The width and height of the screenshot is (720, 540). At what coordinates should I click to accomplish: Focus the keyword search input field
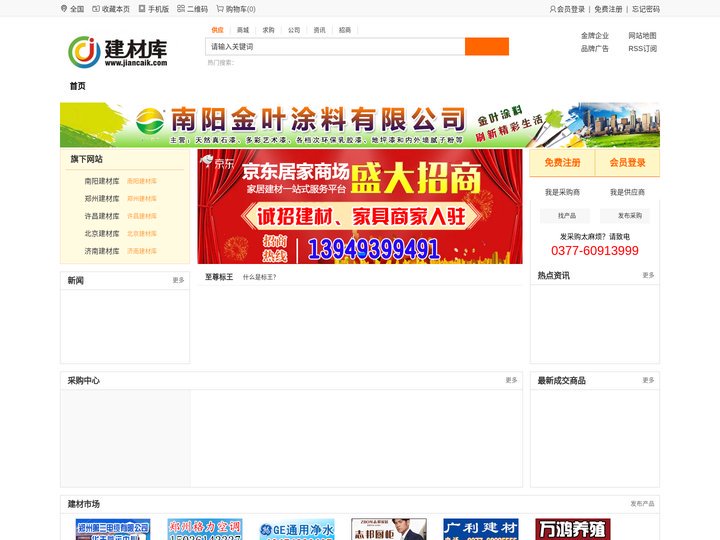335,46
